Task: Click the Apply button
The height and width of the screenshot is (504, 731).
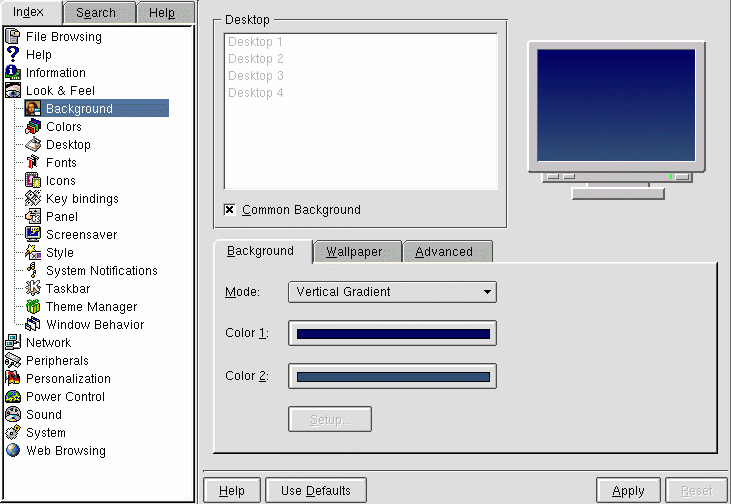Action: [628, 491]
